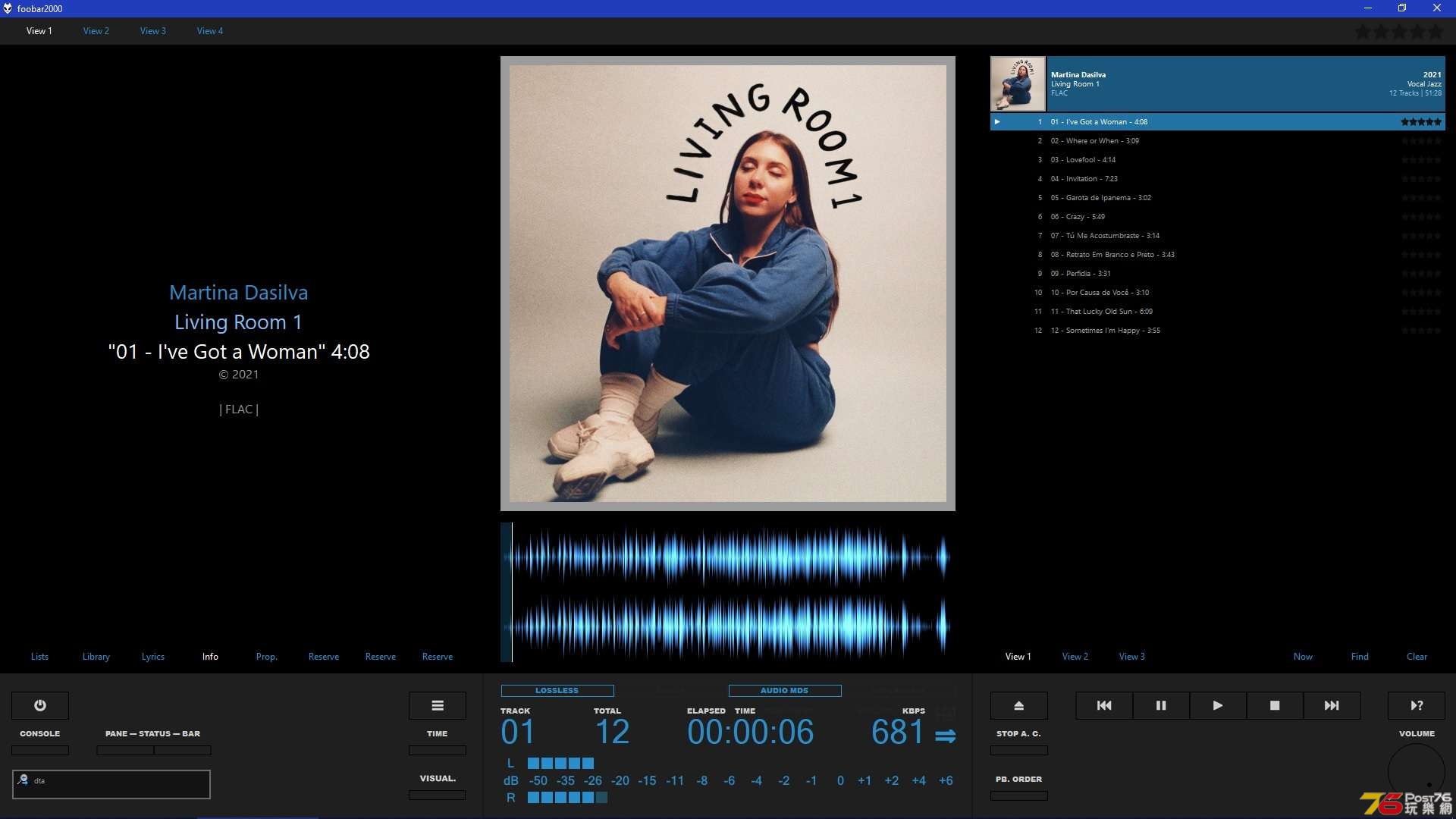This screenshot has width=1456, height=819.
Task: Select track 07 - Tú Me Acostumbraste
Action: 1218,236
